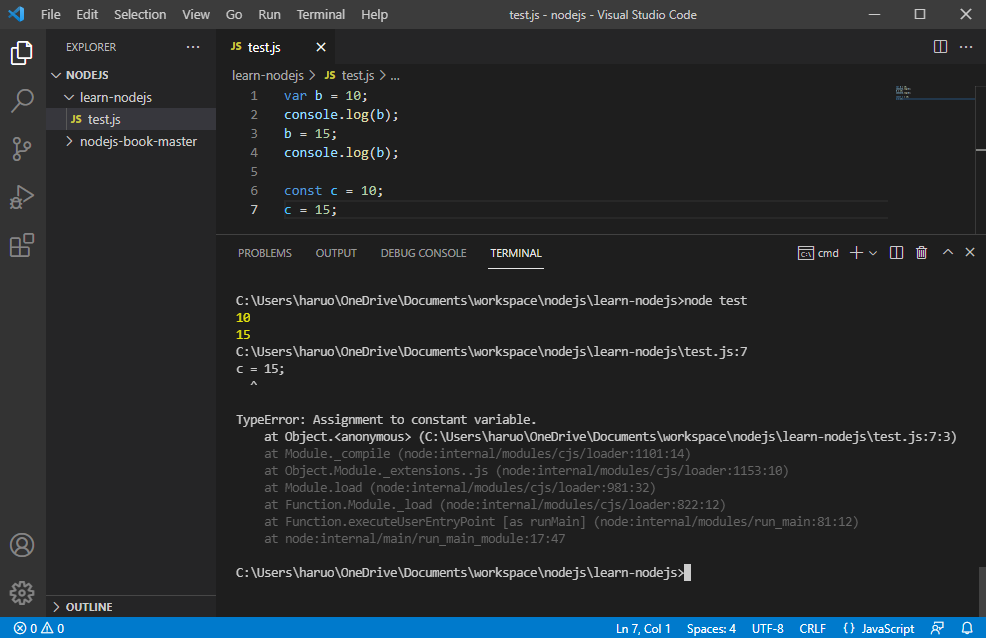Switch to the OUTPUT panel tab
986x638 pixels.
(336, 253)
